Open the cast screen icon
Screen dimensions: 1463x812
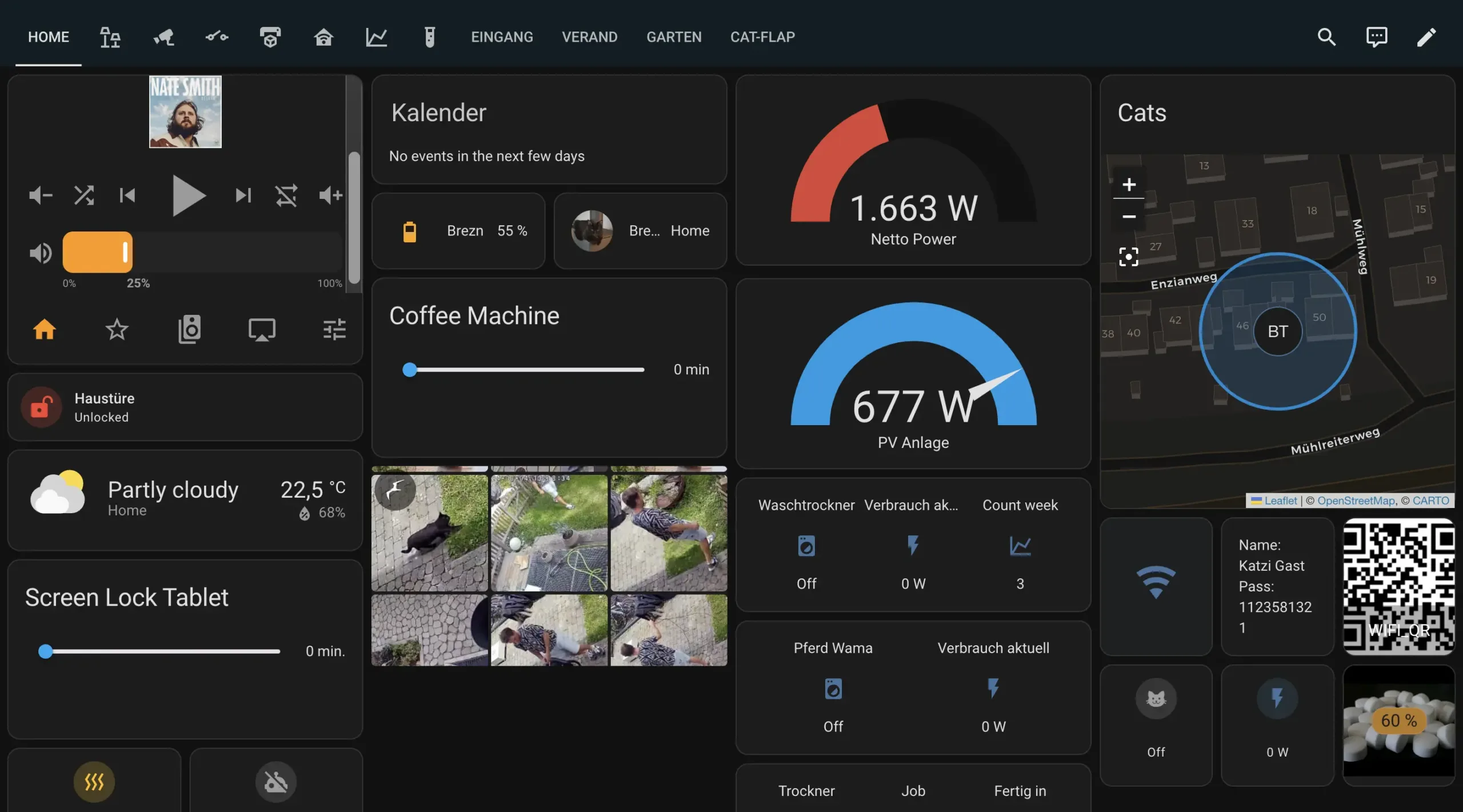(x=262, y=330)
